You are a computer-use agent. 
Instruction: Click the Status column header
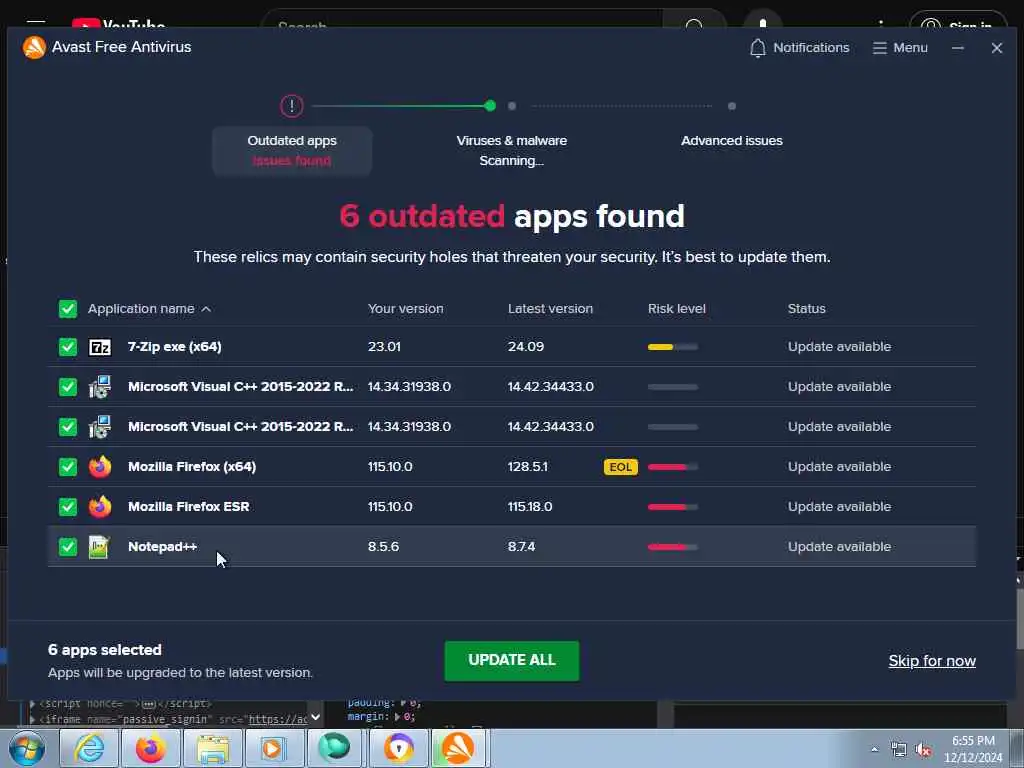pyautogui.click(x=807, y=309)
